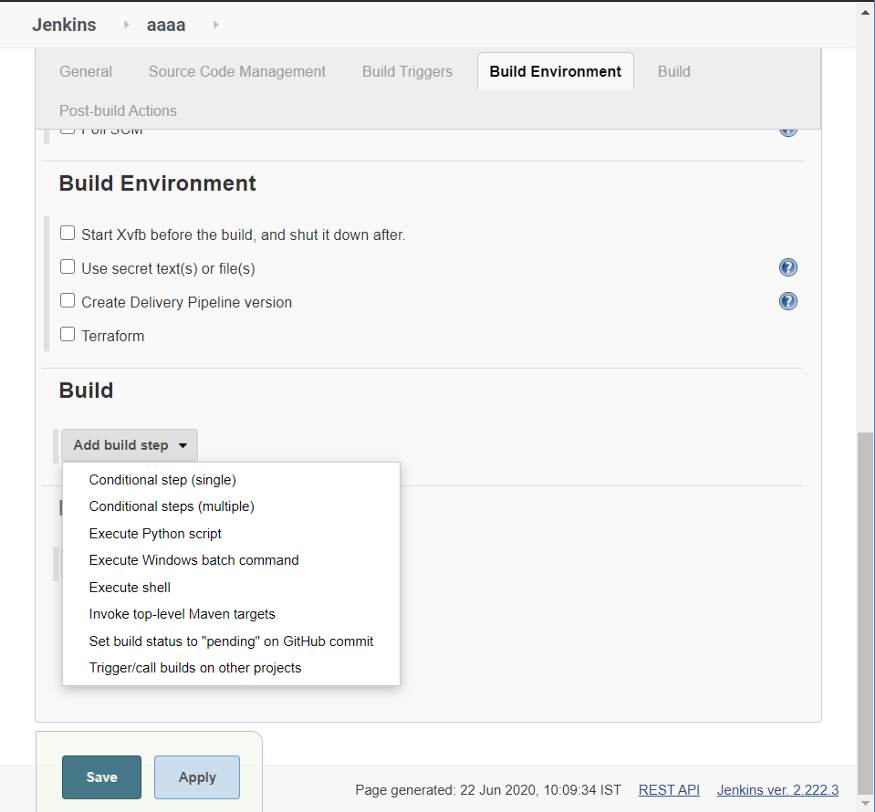Open the REST API link
The height and width of the screenshot is (812, 875).
tap(669, 790)
